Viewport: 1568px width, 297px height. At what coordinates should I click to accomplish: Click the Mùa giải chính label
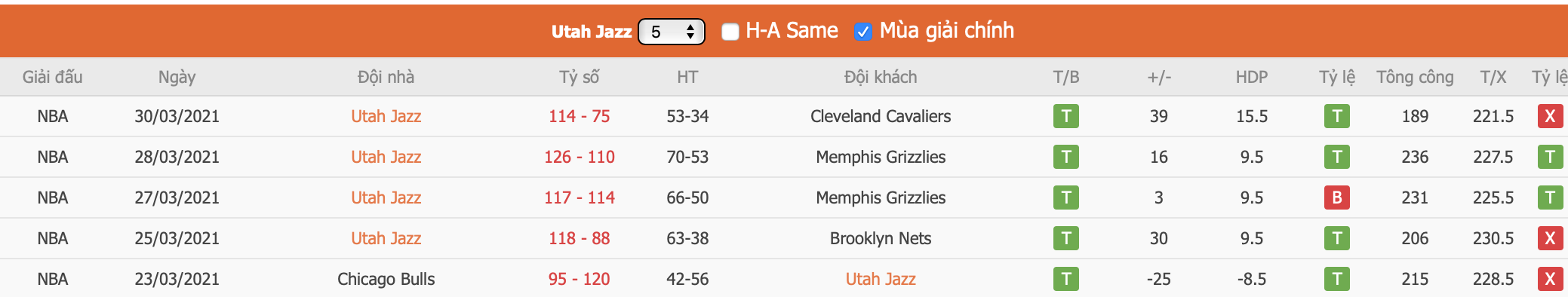946,31
